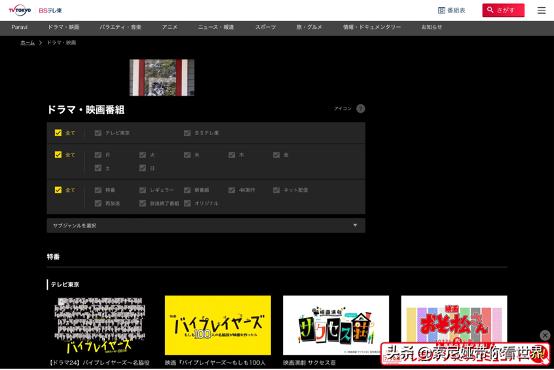Open the 情報・ドキュメンタリー category
The image size is (554, 370).
372,27
